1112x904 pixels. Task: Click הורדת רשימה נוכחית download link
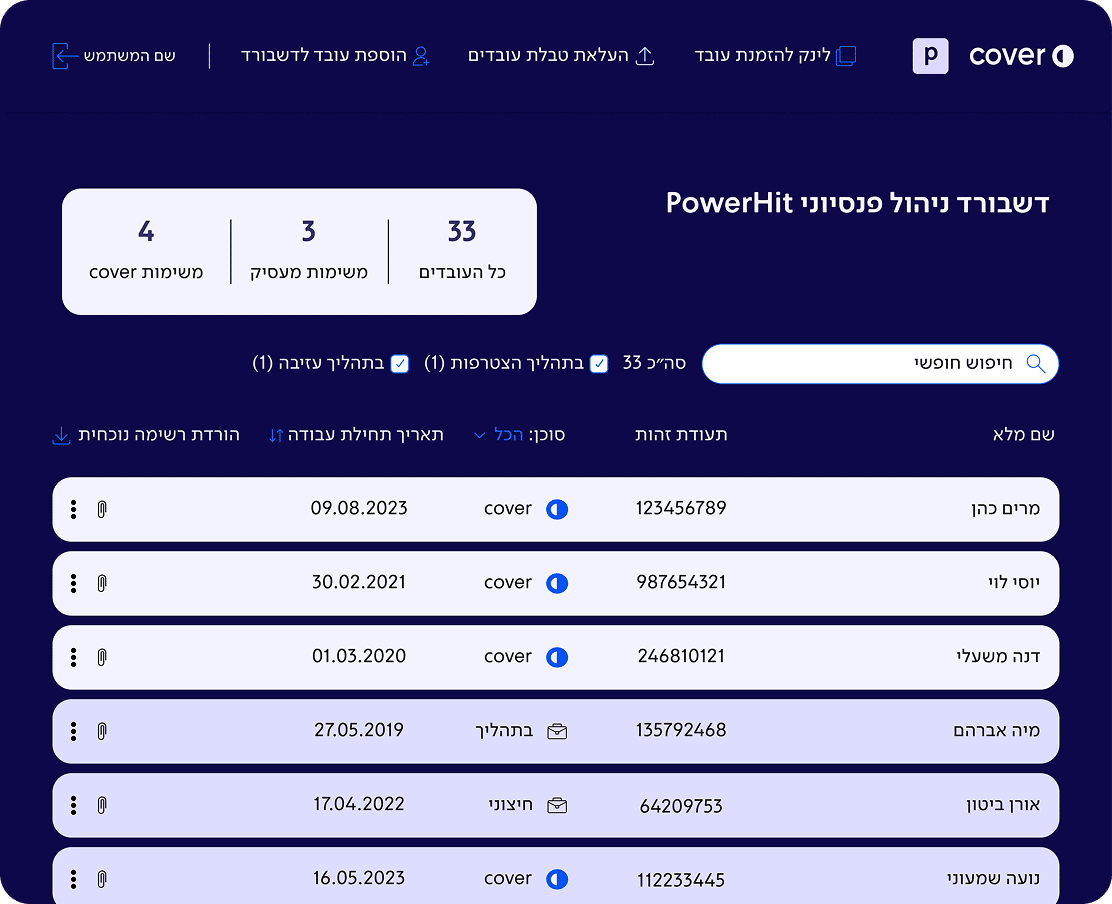click(x=147, y=435)
